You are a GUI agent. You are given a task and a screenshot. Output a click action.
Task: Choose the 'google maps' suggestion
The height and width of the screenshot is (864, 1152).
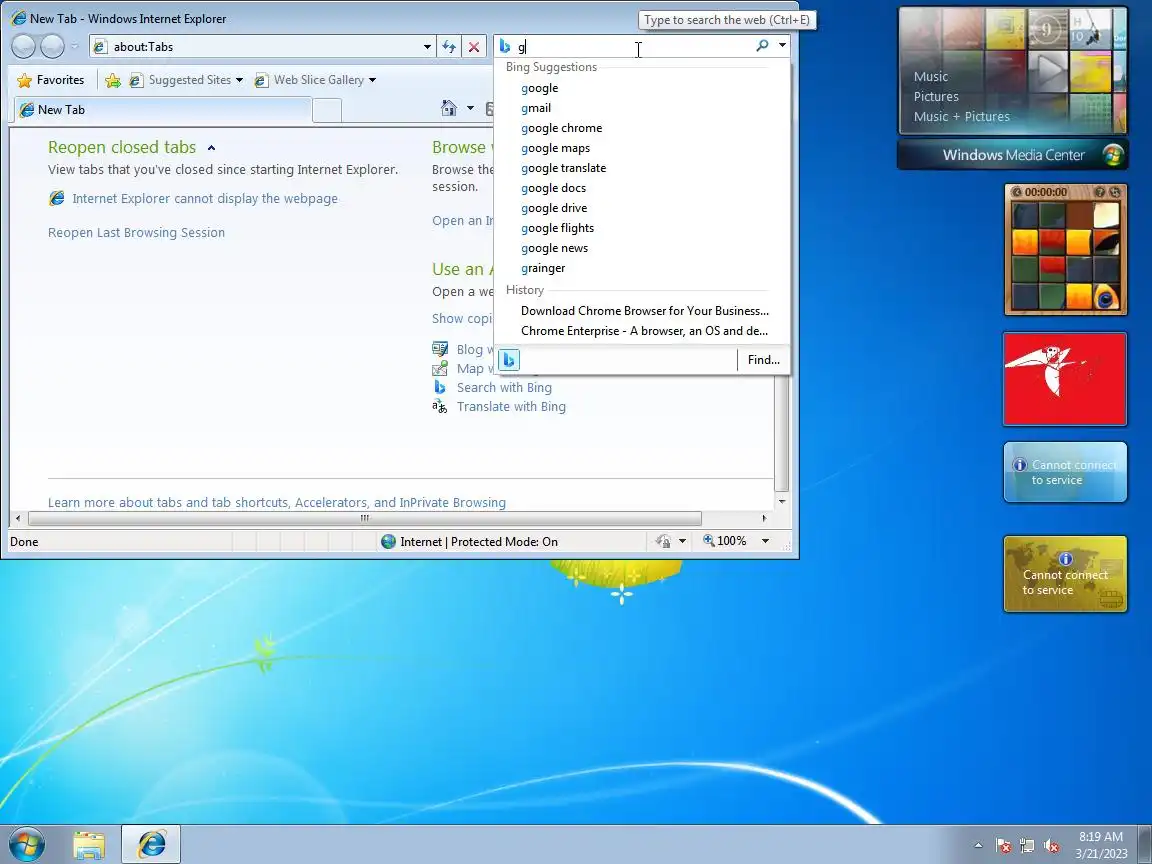(x=555, y=148)
